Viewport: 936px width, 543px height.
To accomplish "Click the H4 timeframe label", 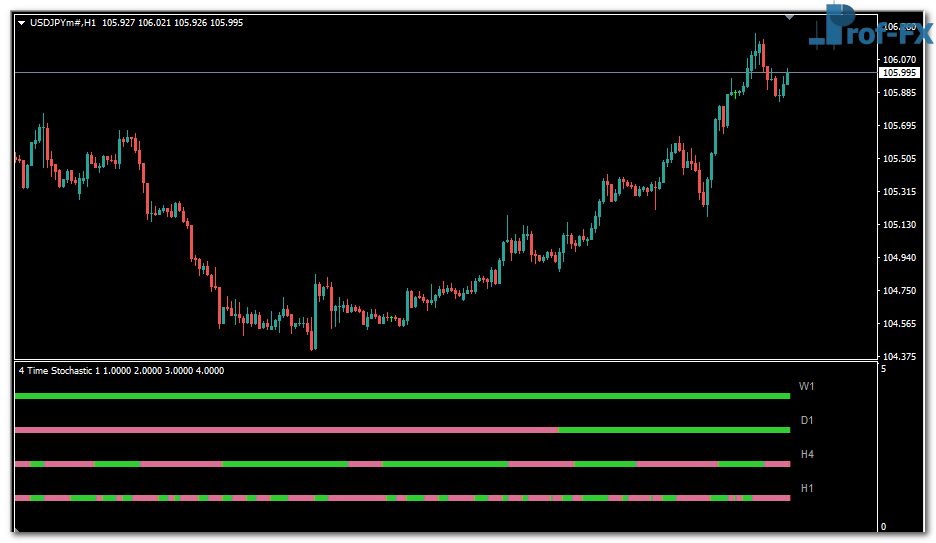I will click(807, 454).
